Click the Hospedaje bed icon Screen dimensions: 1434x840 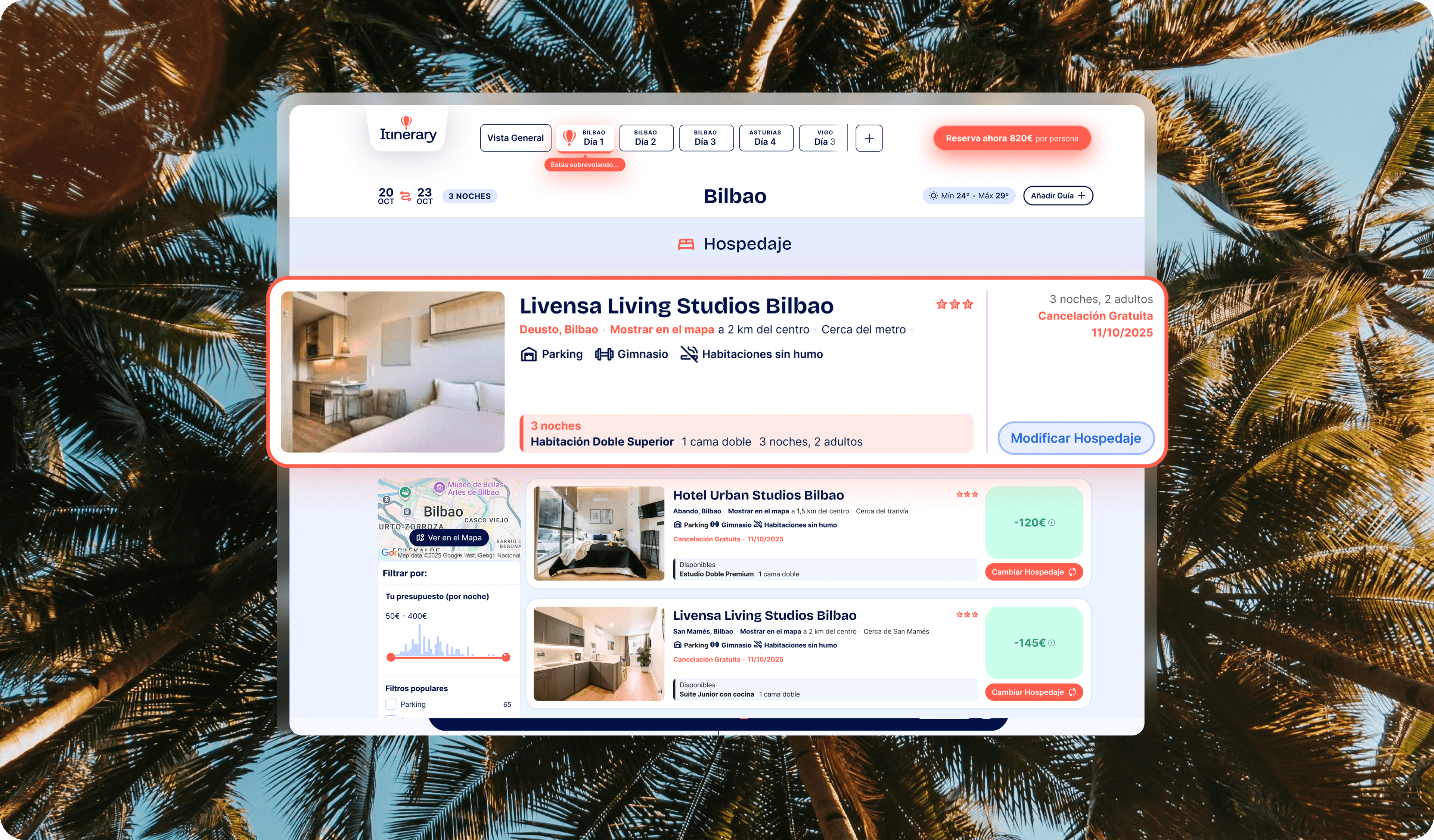(686, 245)
